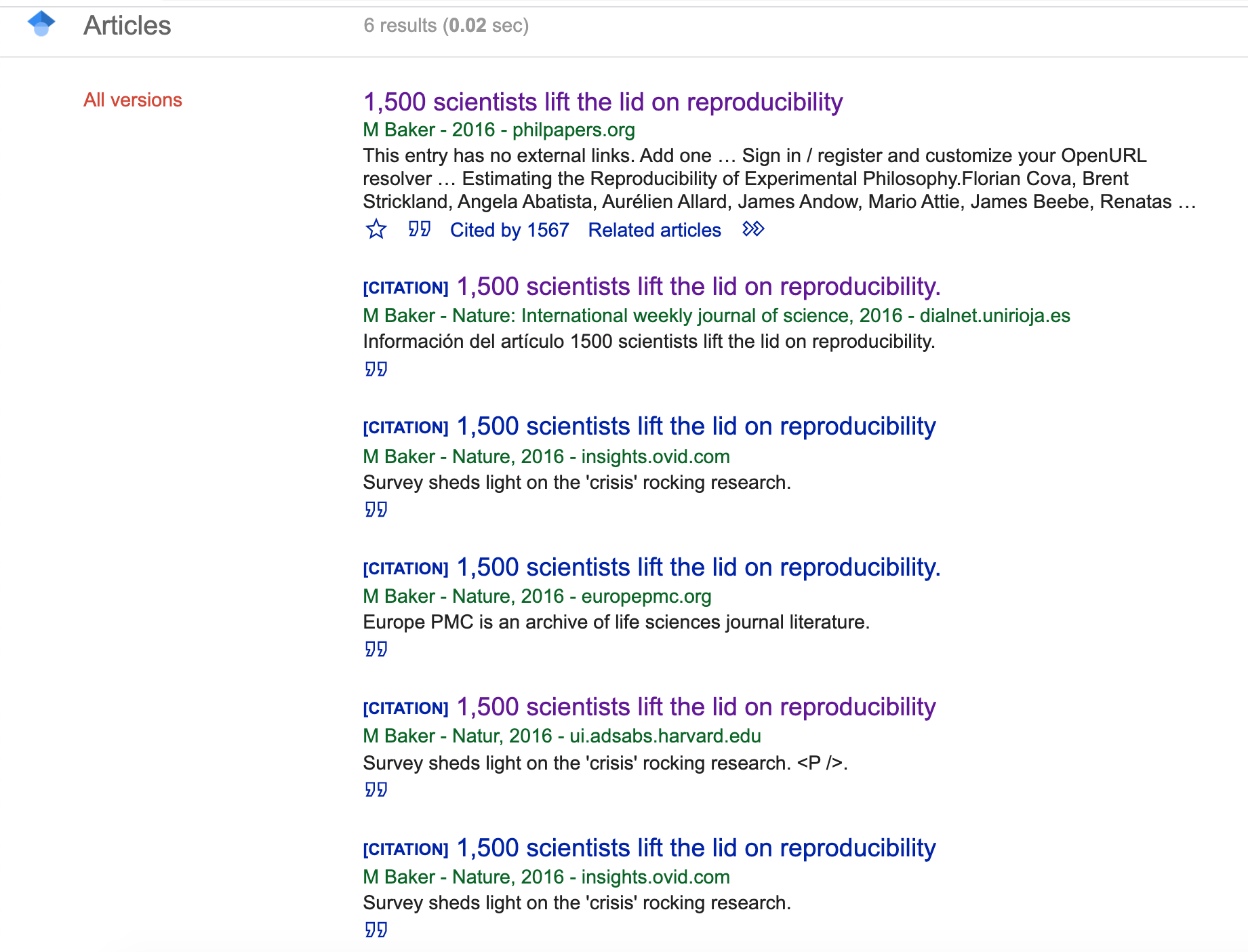Click 'This entry has no external links' snippet

click(780, 178)
